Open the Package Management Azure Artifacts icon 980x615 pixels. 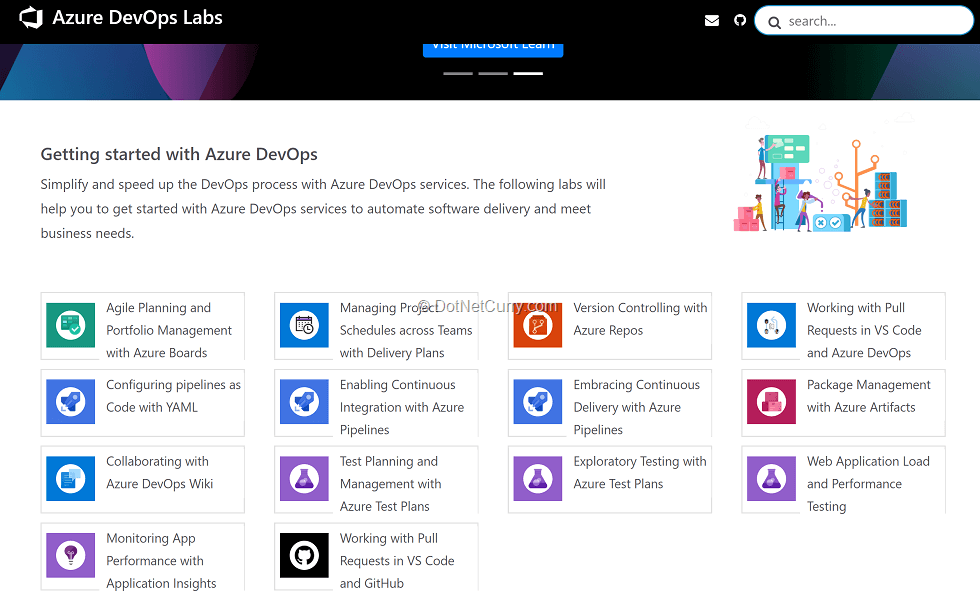pyautogui.click(x=771, y=402)
